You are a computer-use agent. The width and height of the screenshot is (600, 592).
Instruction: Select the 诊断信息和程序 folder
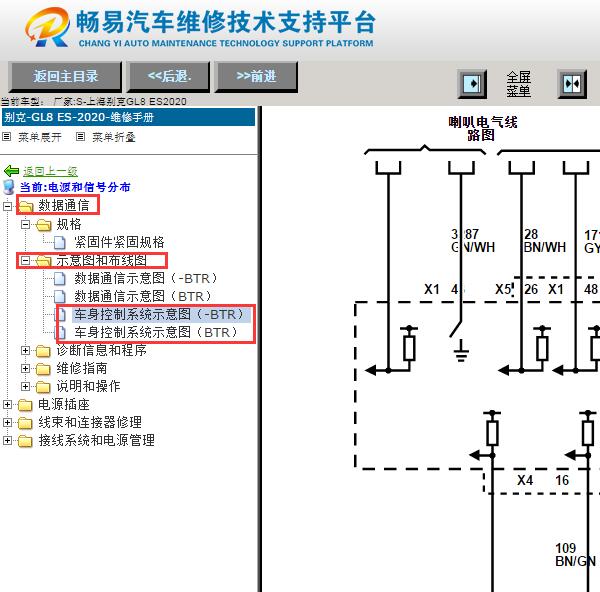[x=101, y=350]
